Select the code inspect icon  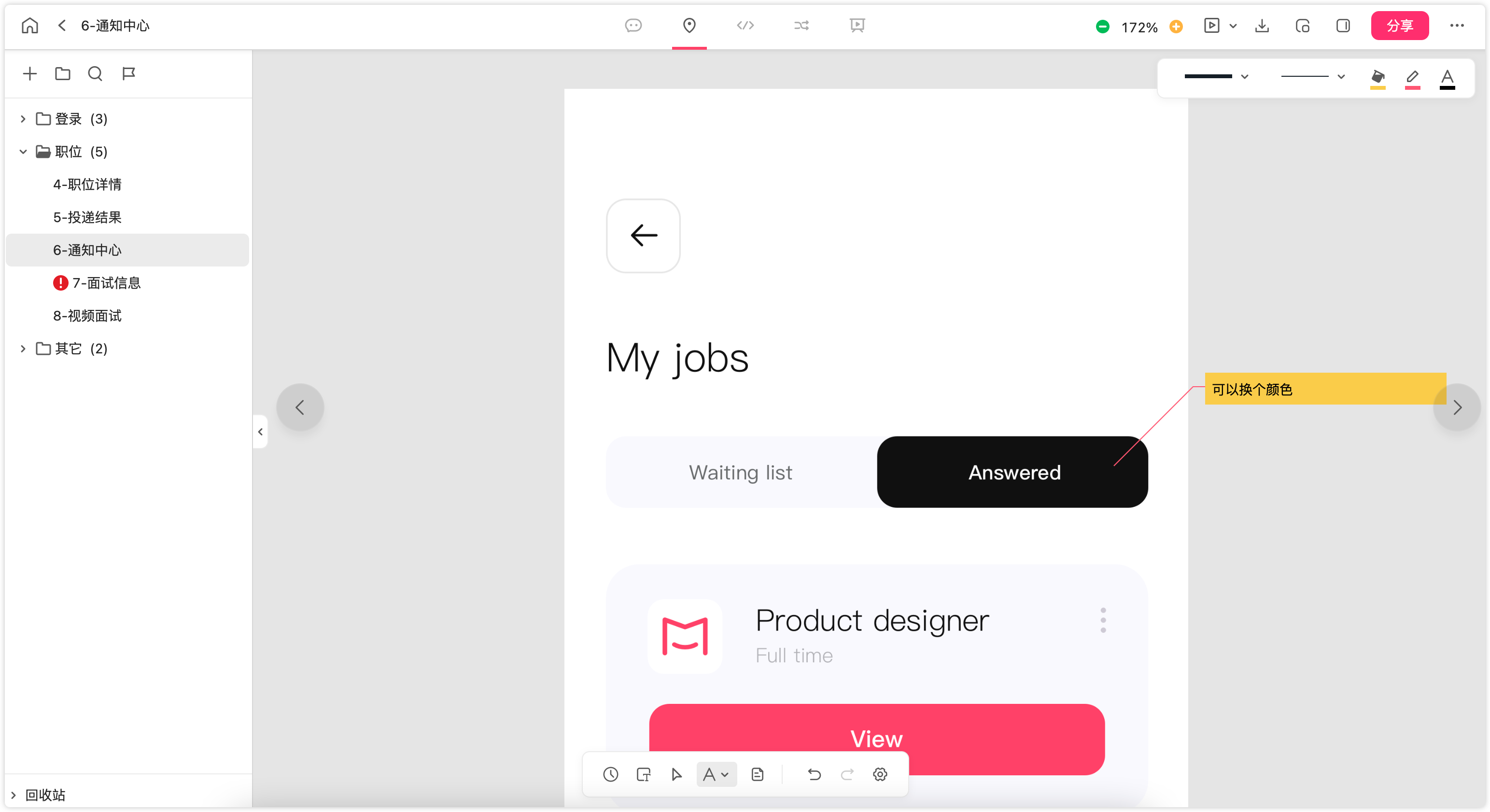click(745, 26)
